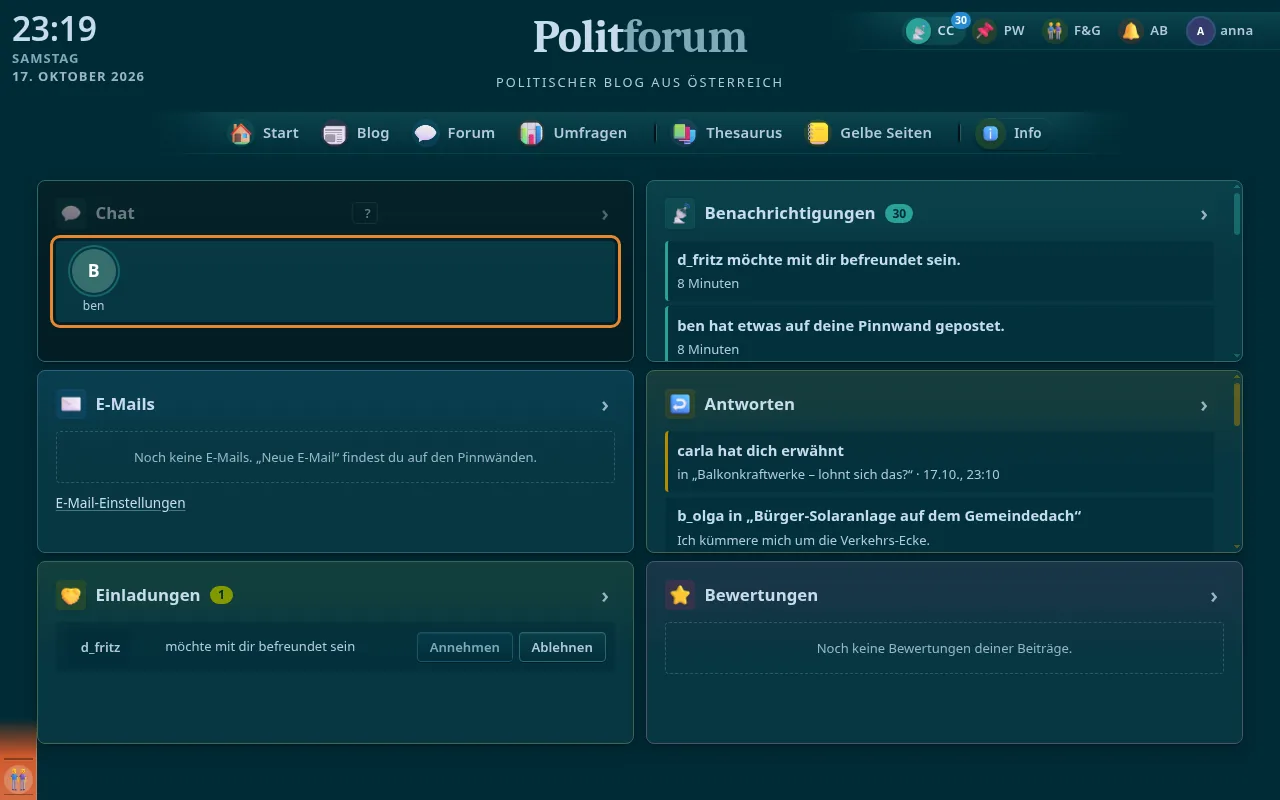Viewport: 1280px width, 800px height.
Task: Click the handshake icon beside Einladungen
Action: 71,595
